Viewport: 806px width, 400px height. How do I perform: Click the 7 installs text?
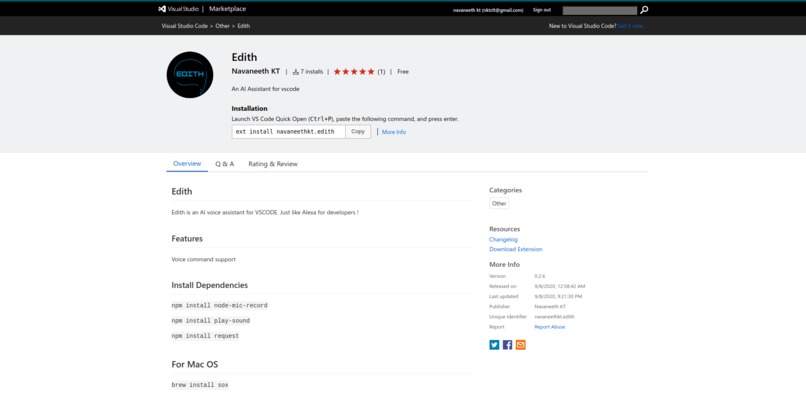[312, 72]
